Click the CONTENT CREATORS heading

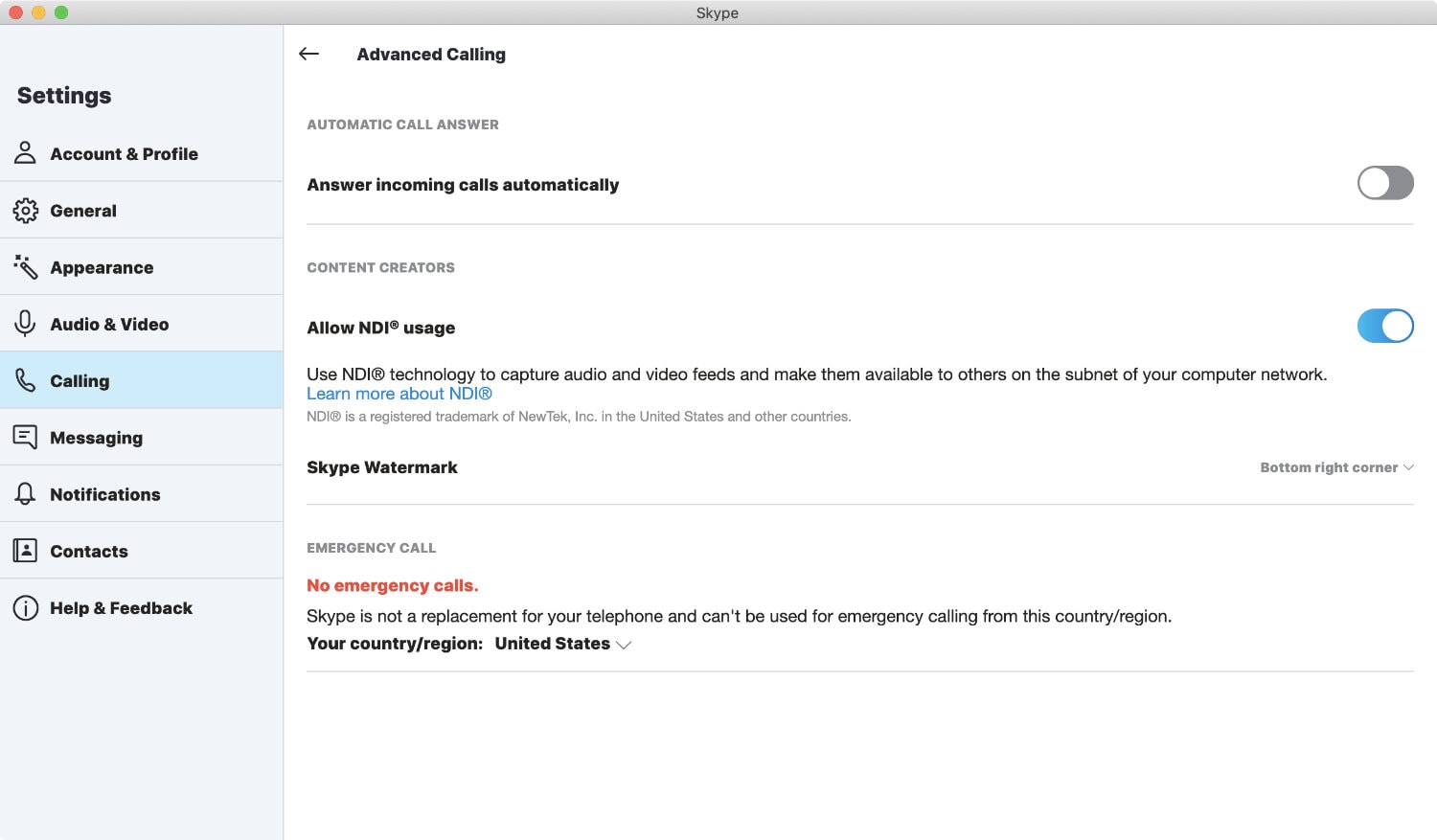coord(380,267)
